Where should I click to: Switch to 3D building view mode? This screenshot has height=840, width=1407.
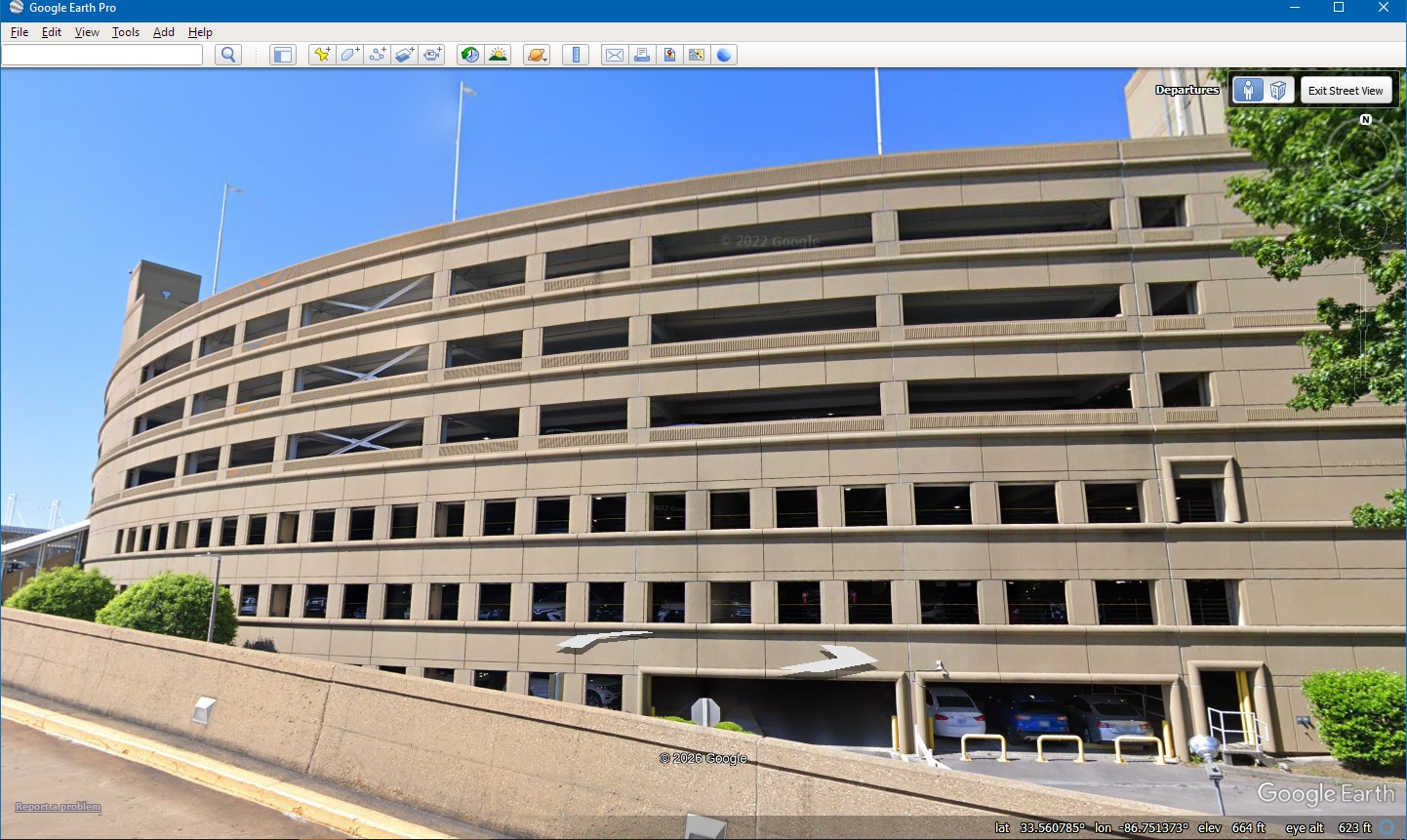coord(1277,89)
